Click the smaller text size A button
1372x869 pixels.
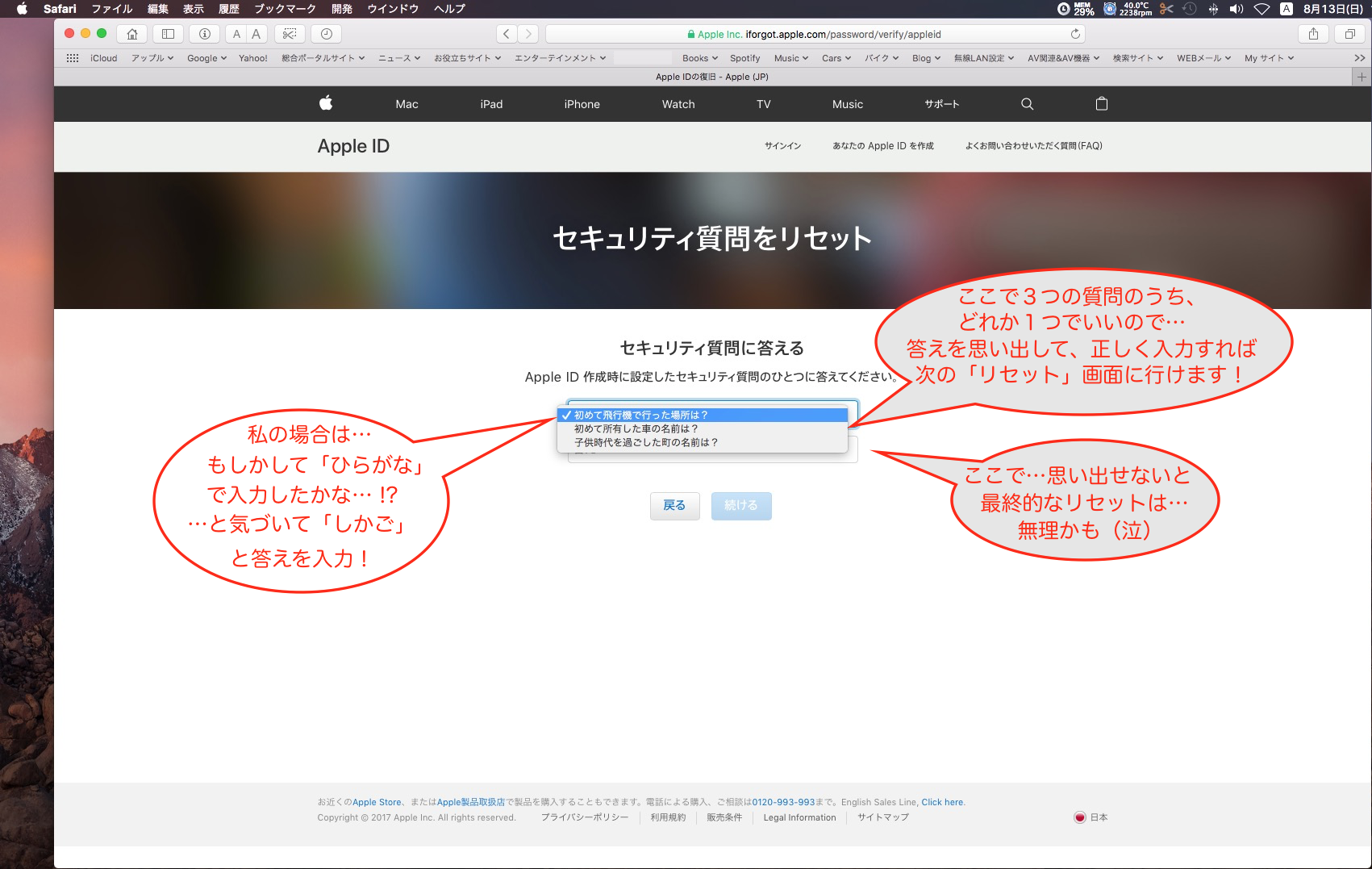[x=236, y=34]
